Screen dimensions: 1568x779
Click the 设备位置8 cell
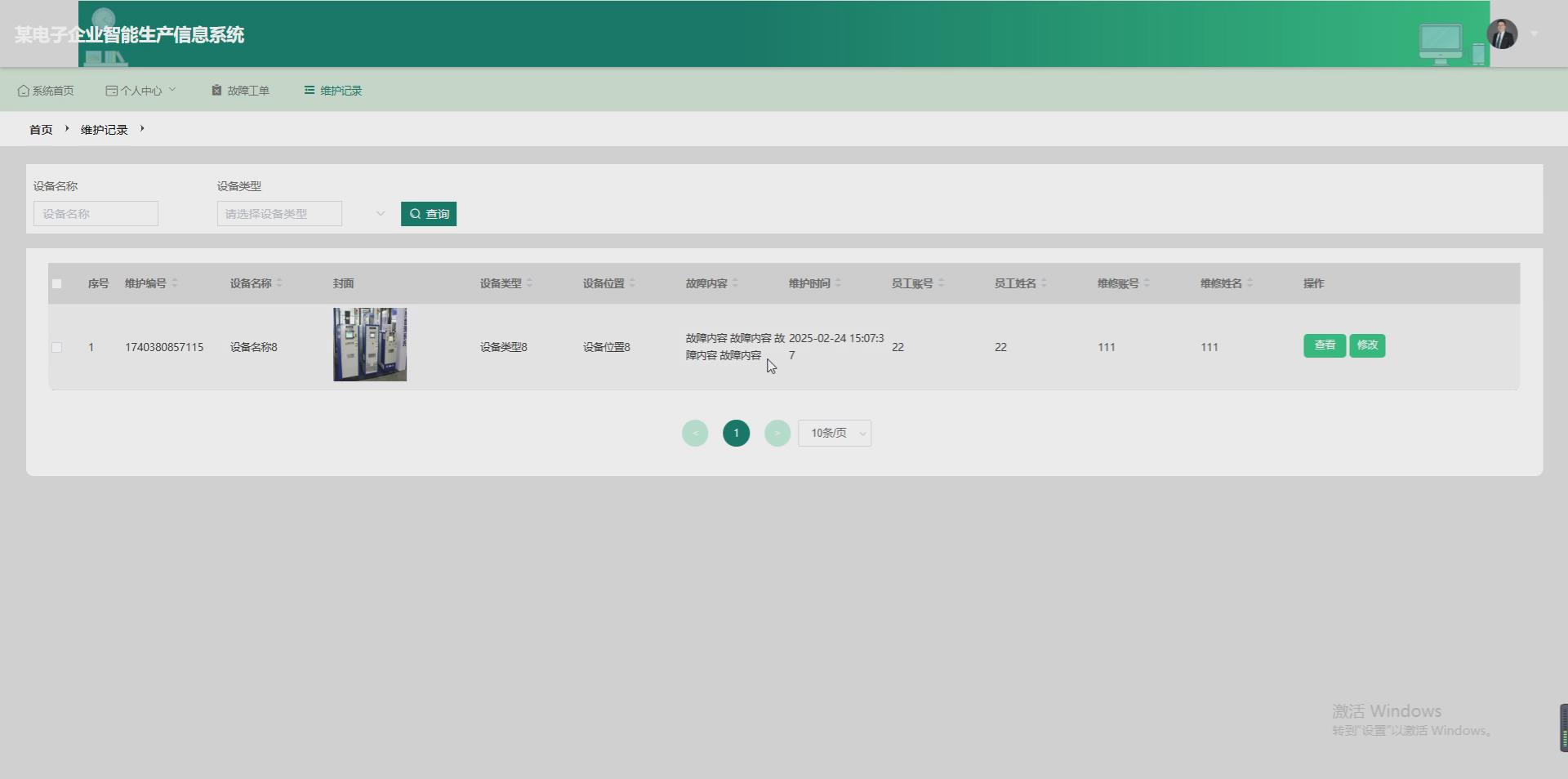pyautogui.click(x=606, y=347)
